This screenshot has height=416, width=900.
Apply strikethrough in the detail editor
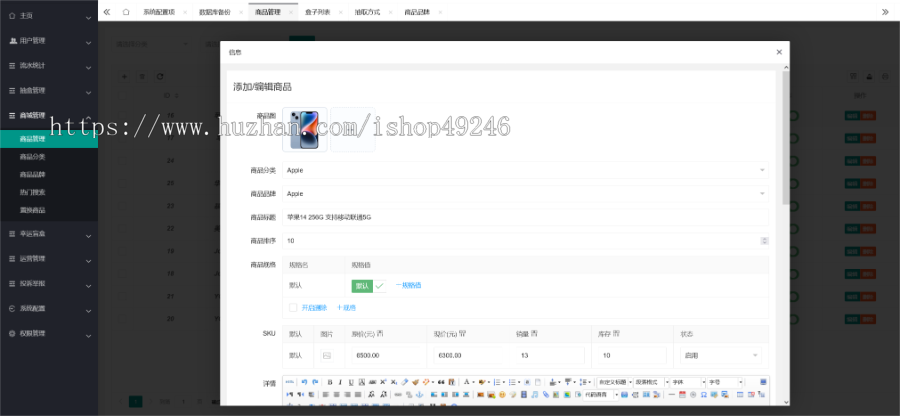pyautogui.click(x=373, y=382)
